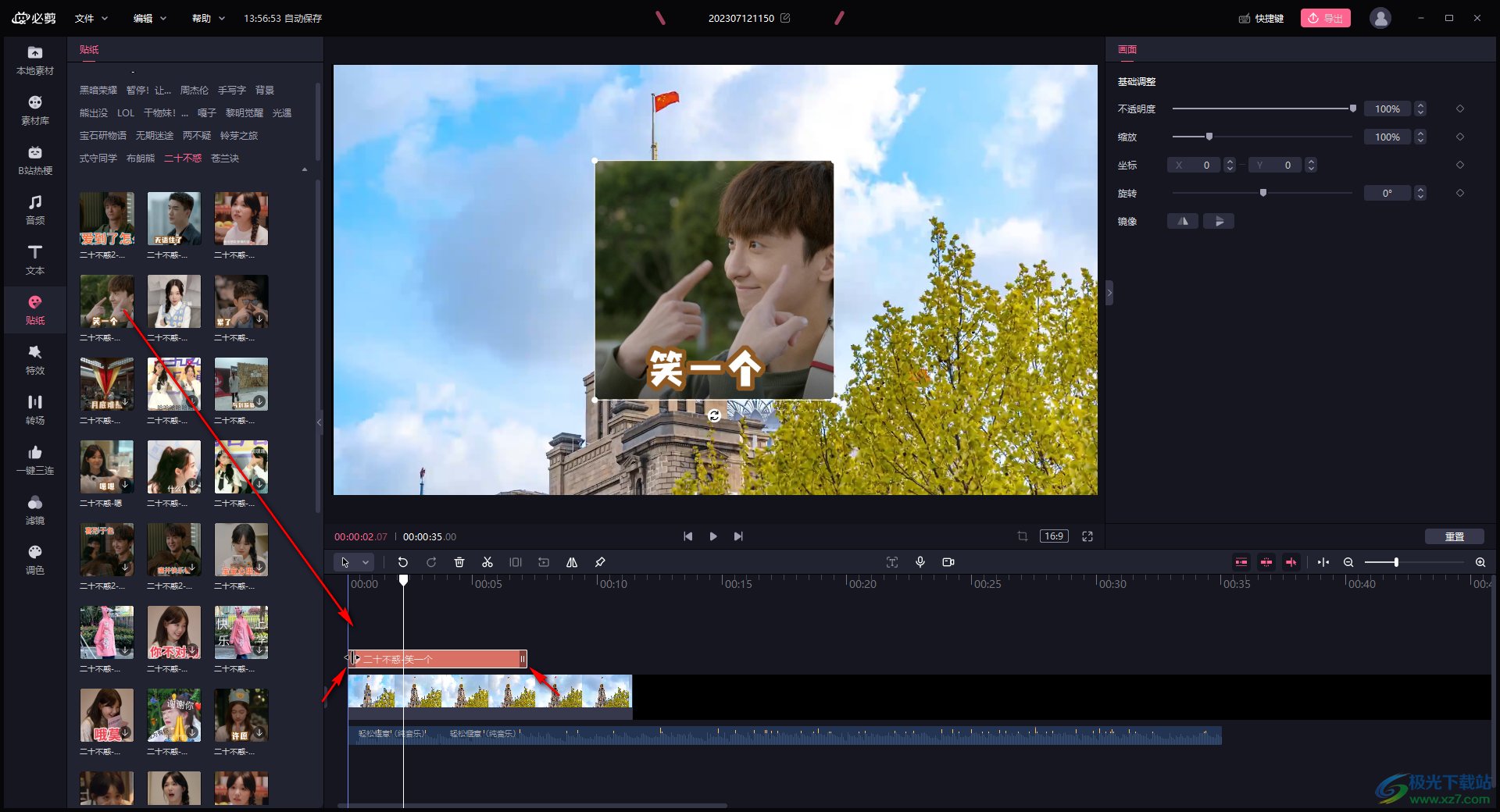The width and height of the screenshot is (1500, 812).
Task: Toggle fullscreen preview
Action: pos(1087,536)
